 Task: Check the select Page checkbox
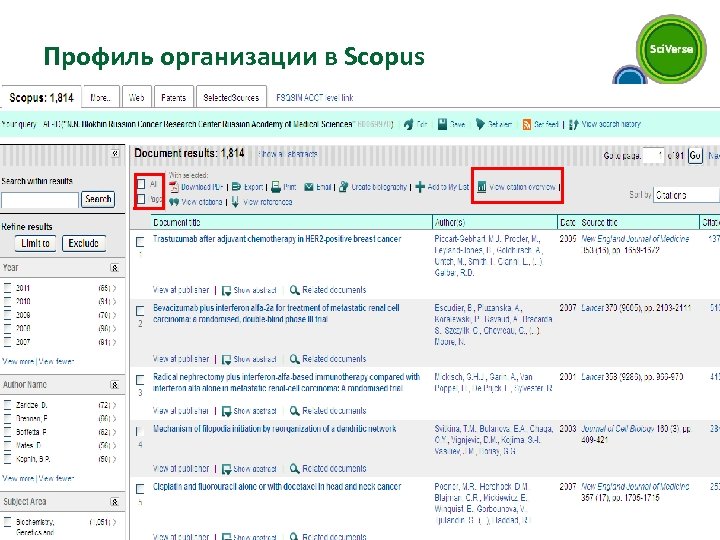tap(141, 199)
